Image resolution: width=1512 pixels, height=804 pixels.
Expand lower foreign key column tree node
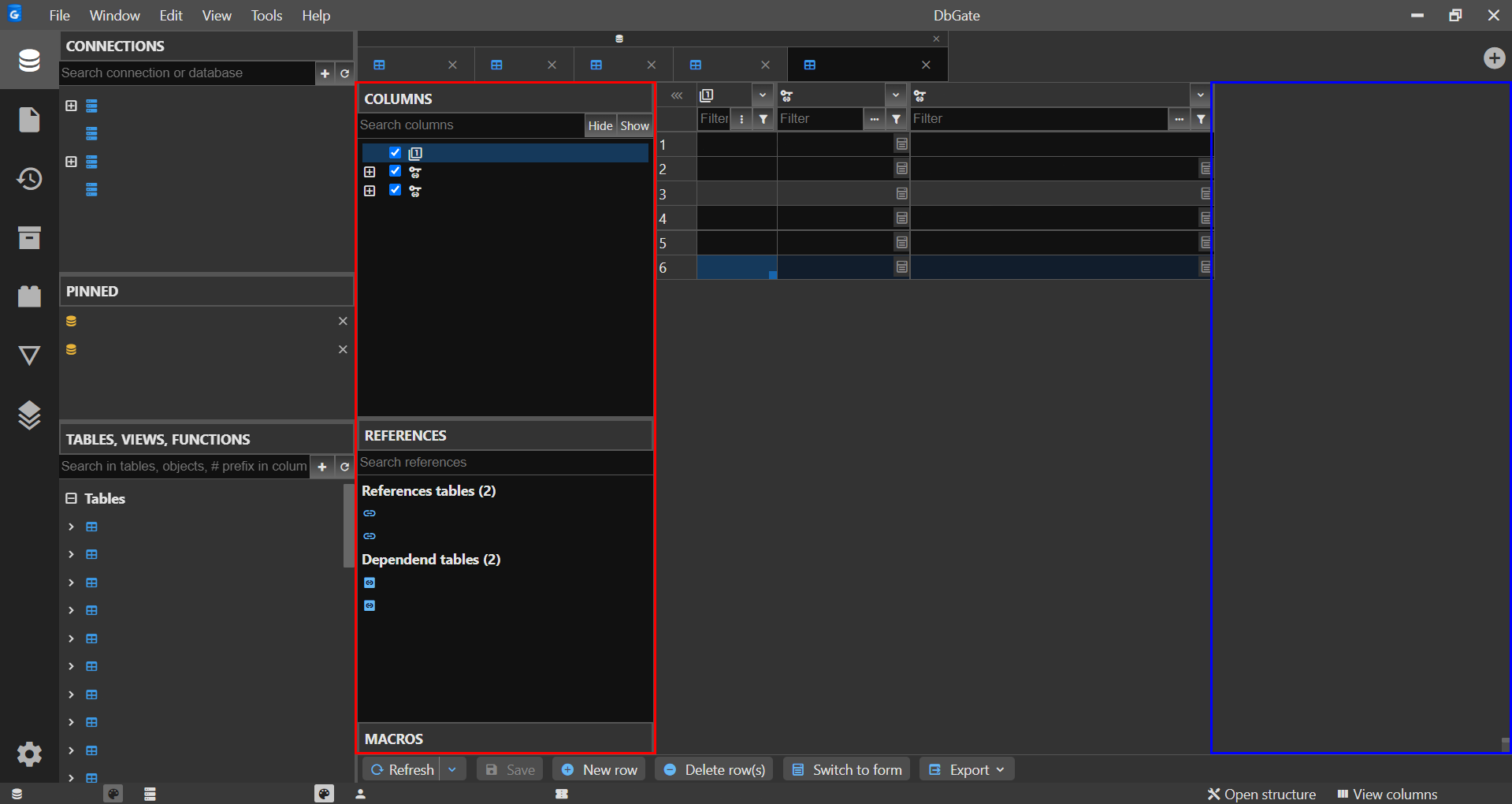click(370, 191)
